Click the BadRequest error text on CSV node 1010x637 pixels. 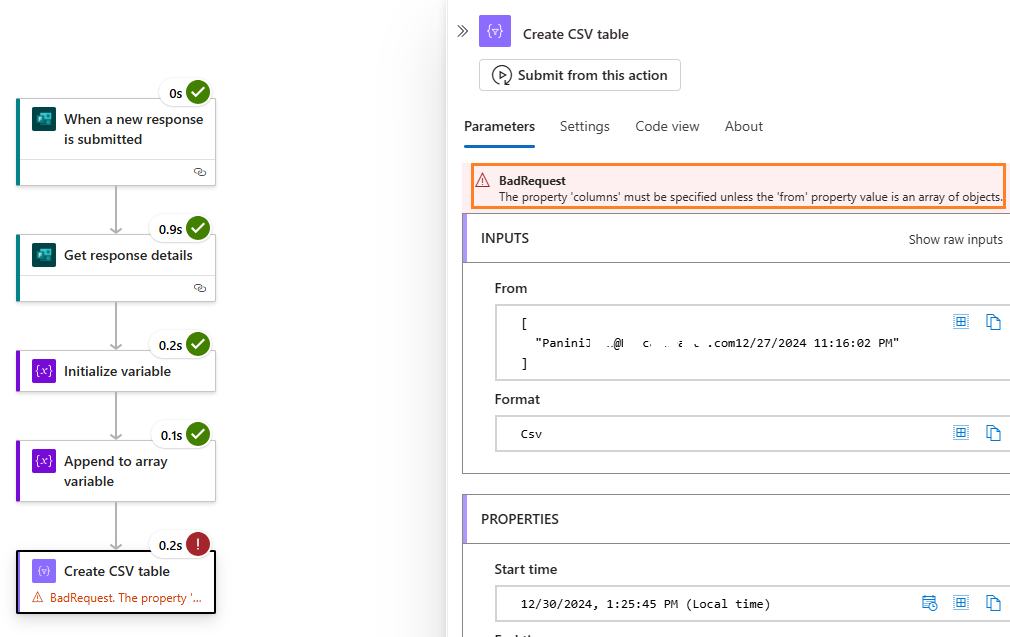click(126, 598)
